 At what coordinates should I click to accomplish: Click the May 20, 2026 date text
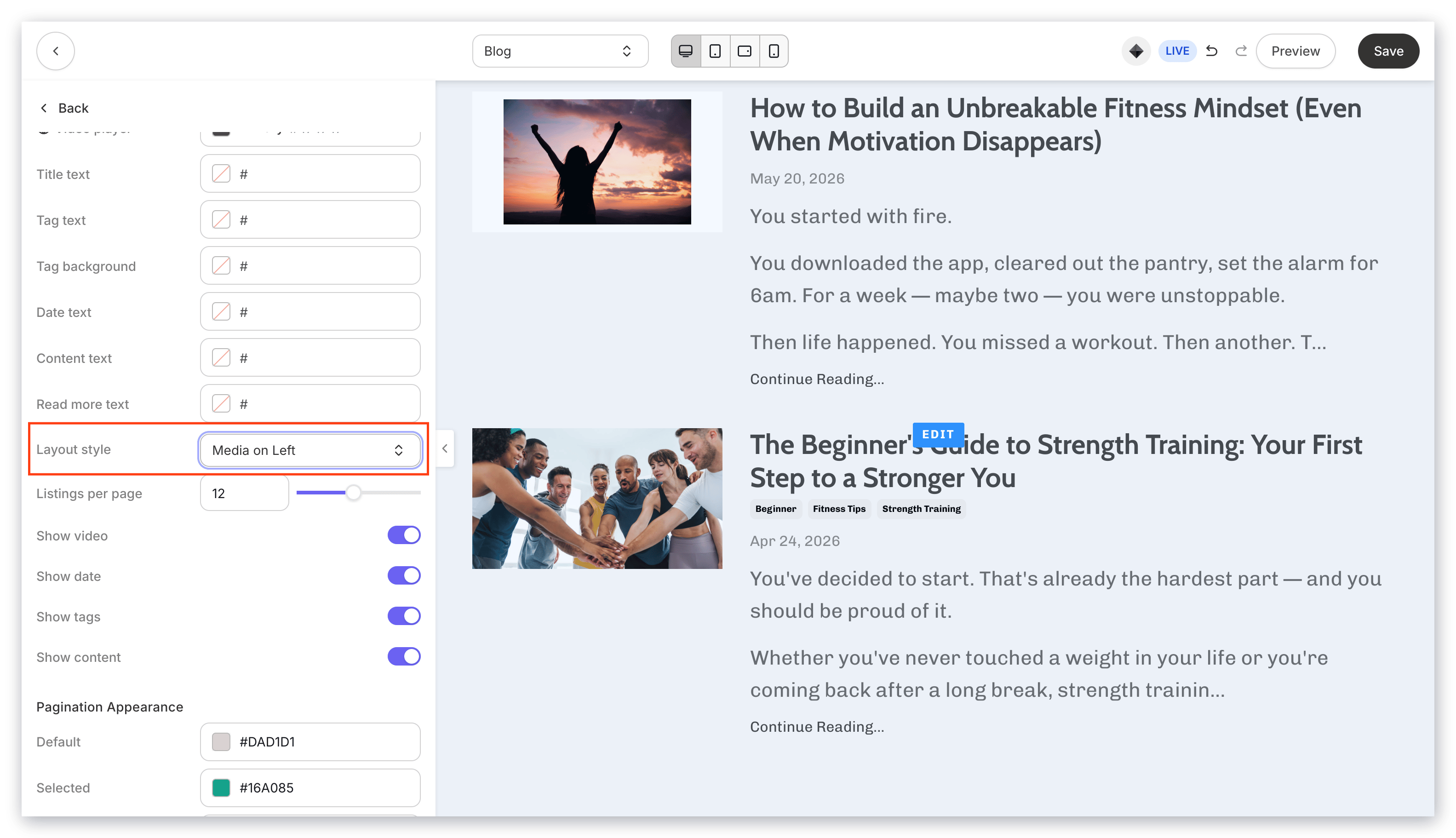[797, 178]
